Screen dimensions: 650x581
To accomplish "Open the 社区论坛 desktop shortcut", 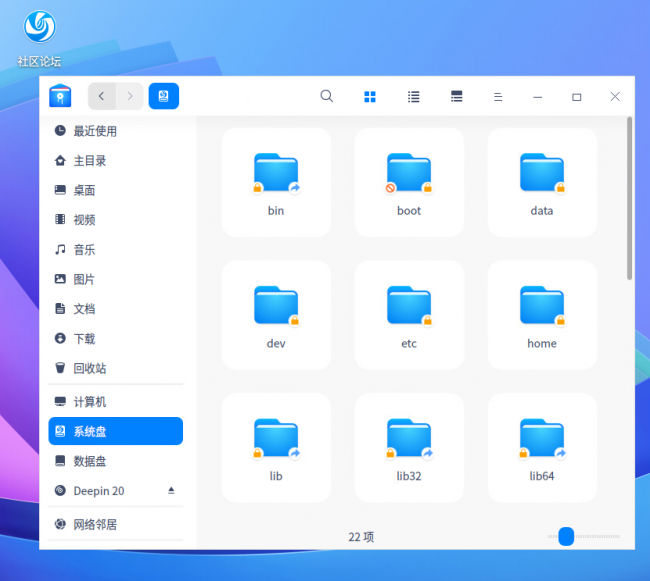I will [x=39, y=39].
